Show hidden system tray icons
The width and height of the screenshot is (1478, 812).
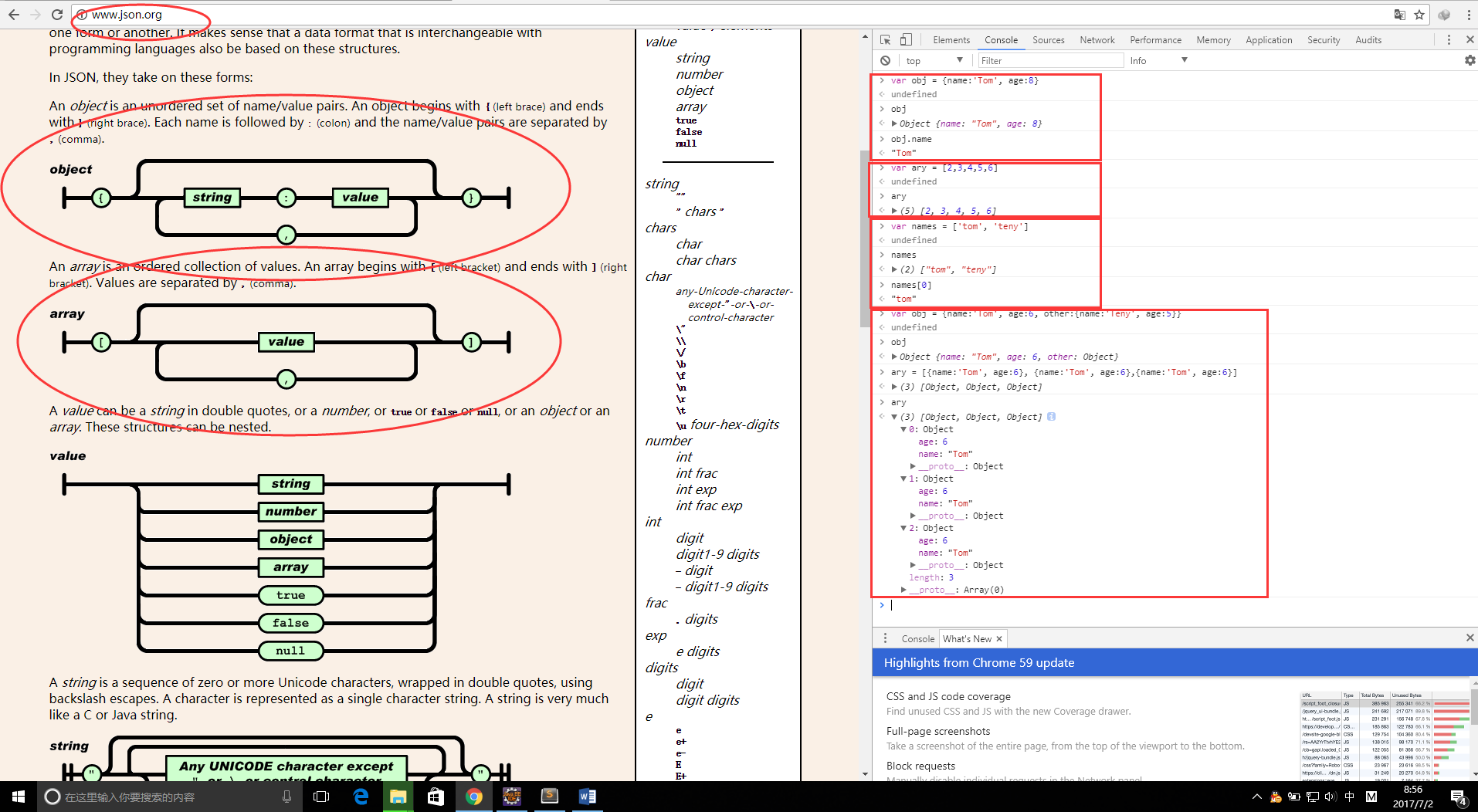[1256, 797]
